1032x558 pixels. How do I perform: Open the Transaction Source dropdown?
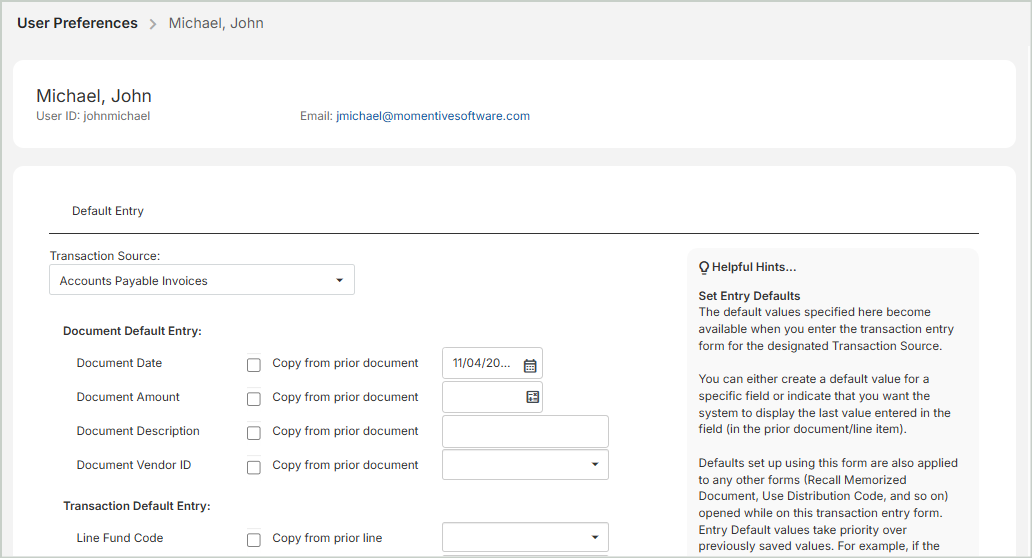201,281
